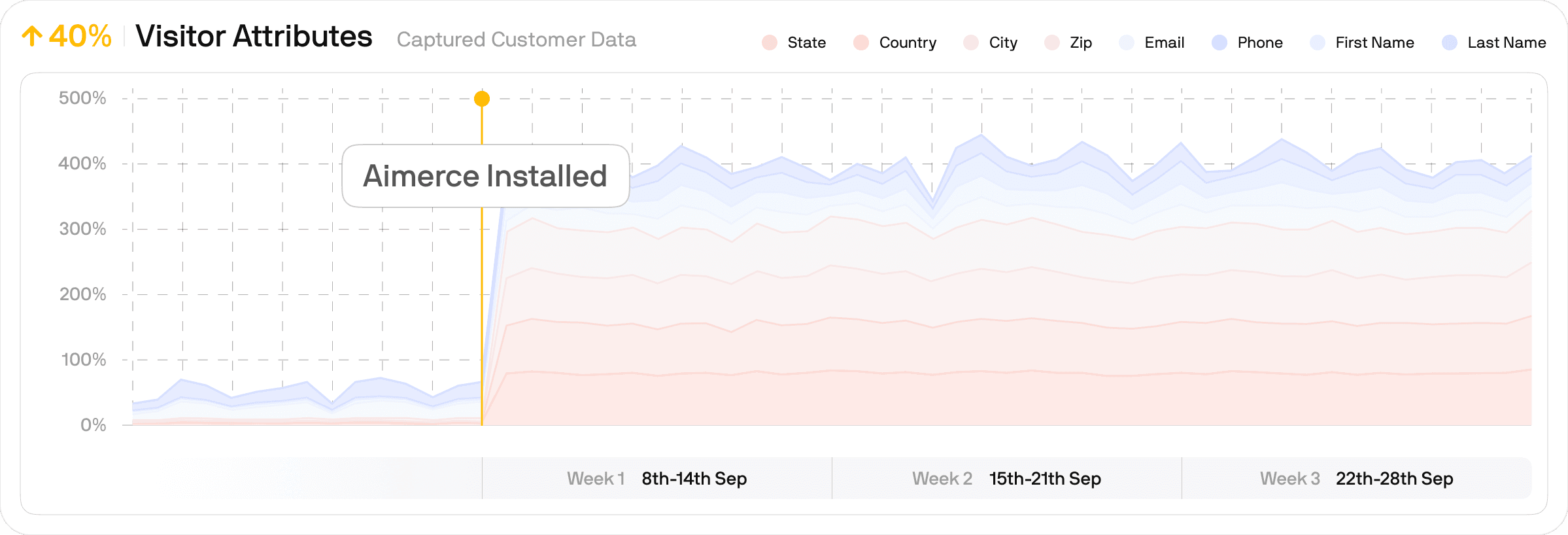Click the Visitor Attributes title
Viewport: 1568px width, 535px height.
coord(254,36)
